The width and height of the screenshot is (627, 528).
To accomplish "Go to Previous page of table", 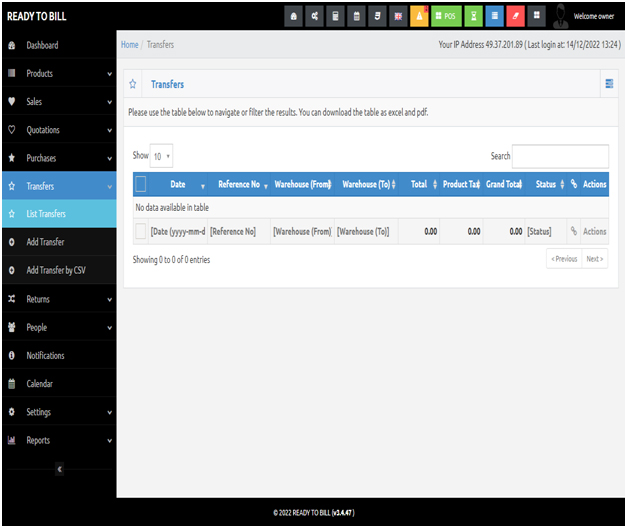I will (x=564, y=259).
